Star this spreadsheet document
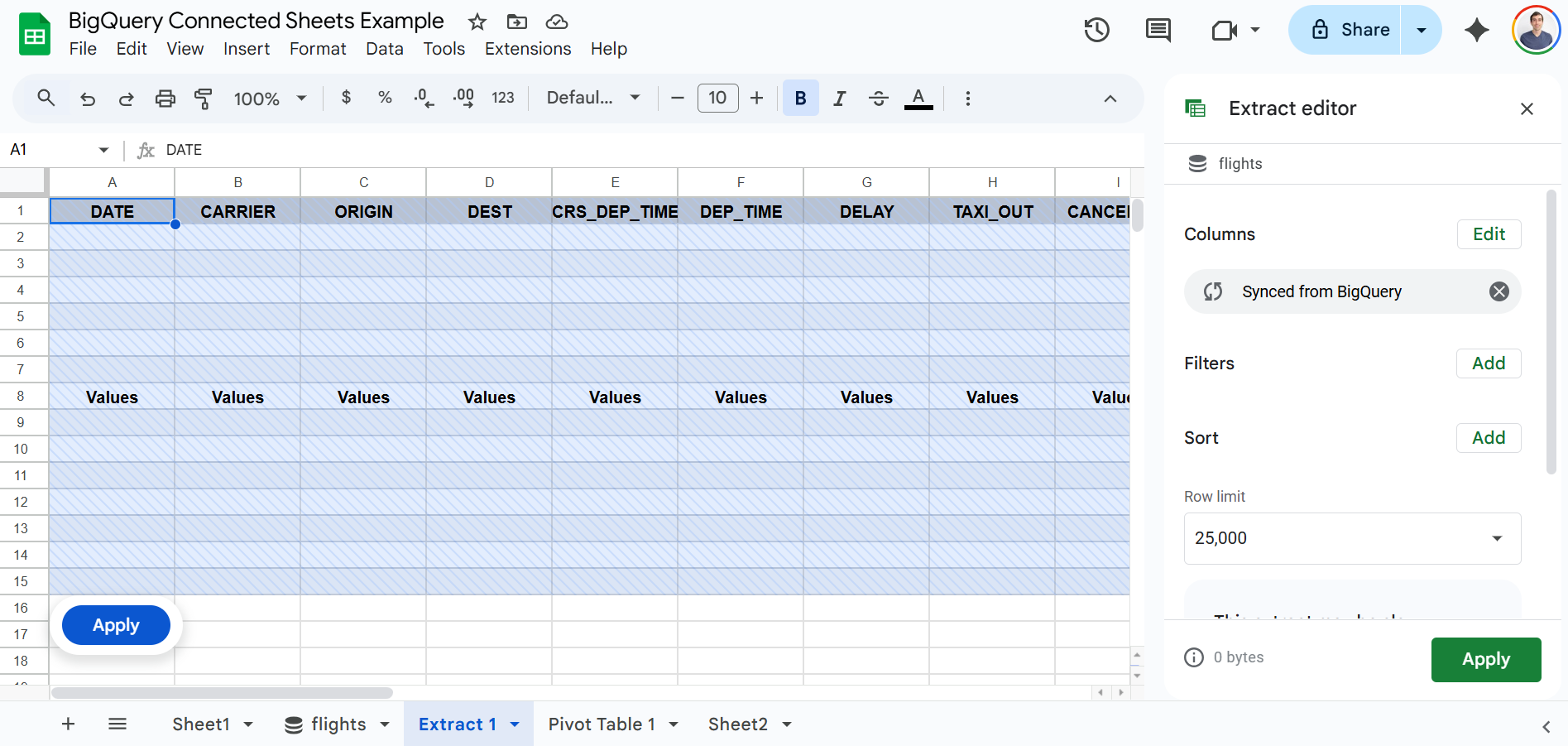 point(477,22)
